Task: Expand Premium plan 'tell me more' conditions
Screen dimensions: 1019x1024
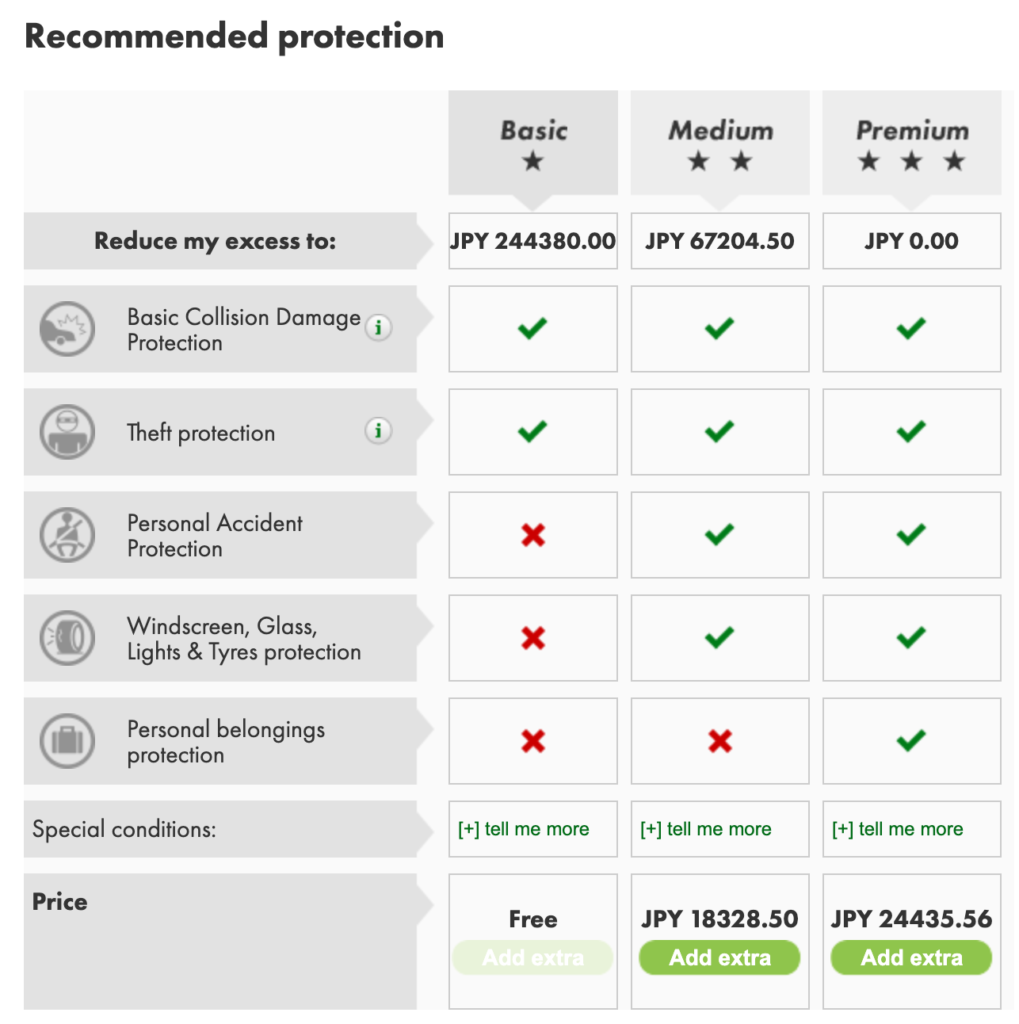Action: (x=898, y=829)
